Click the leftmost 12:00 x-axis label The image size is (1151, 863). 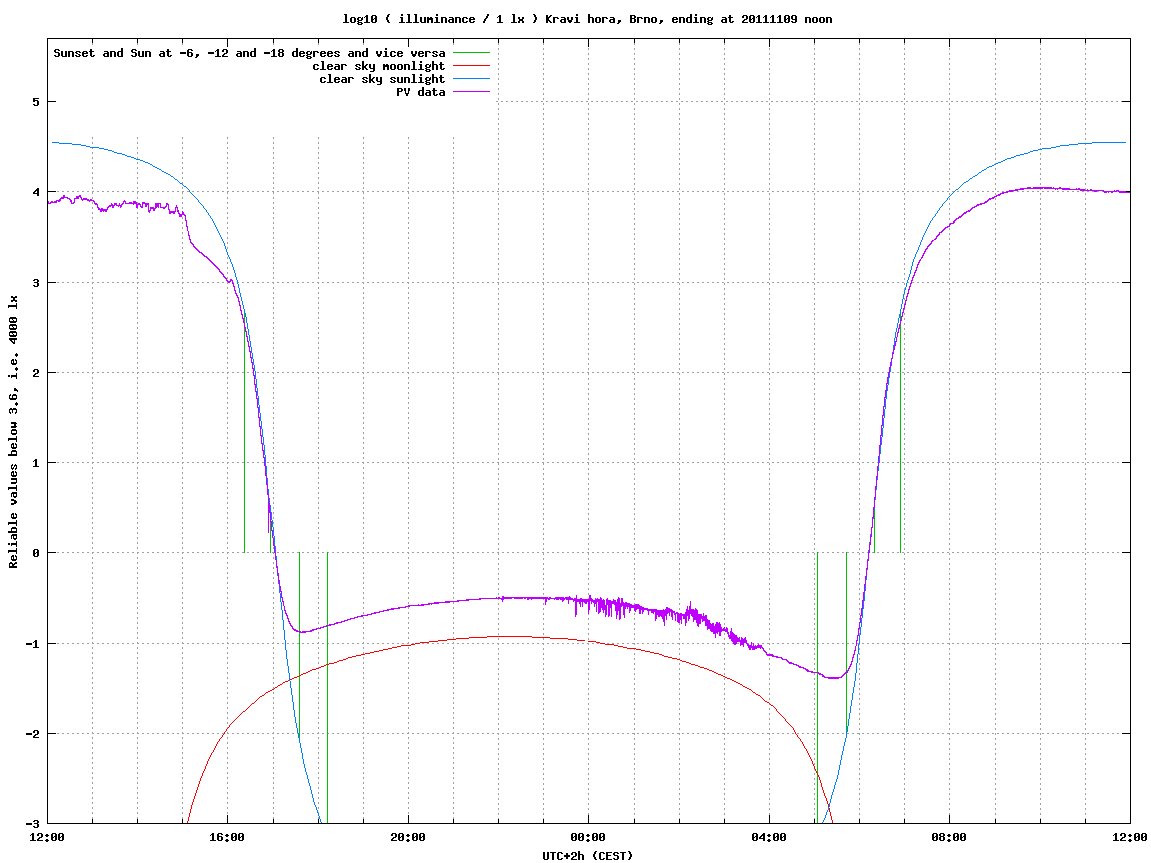47,837
